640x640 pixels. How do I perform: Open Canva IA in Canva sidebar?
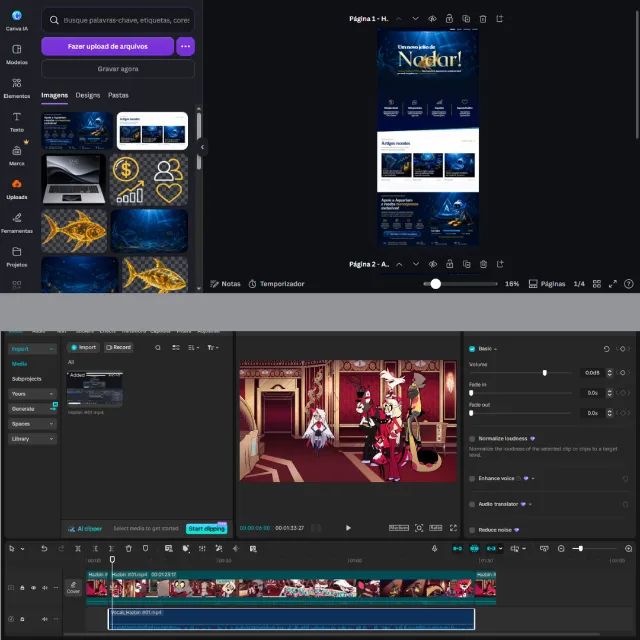click(x=17, y=20)
